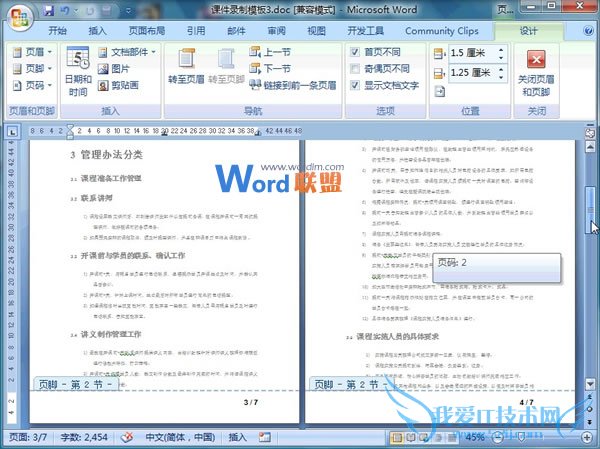Select the Design (设计) tab
Screen dimensions: 600x449
(528, 31)
